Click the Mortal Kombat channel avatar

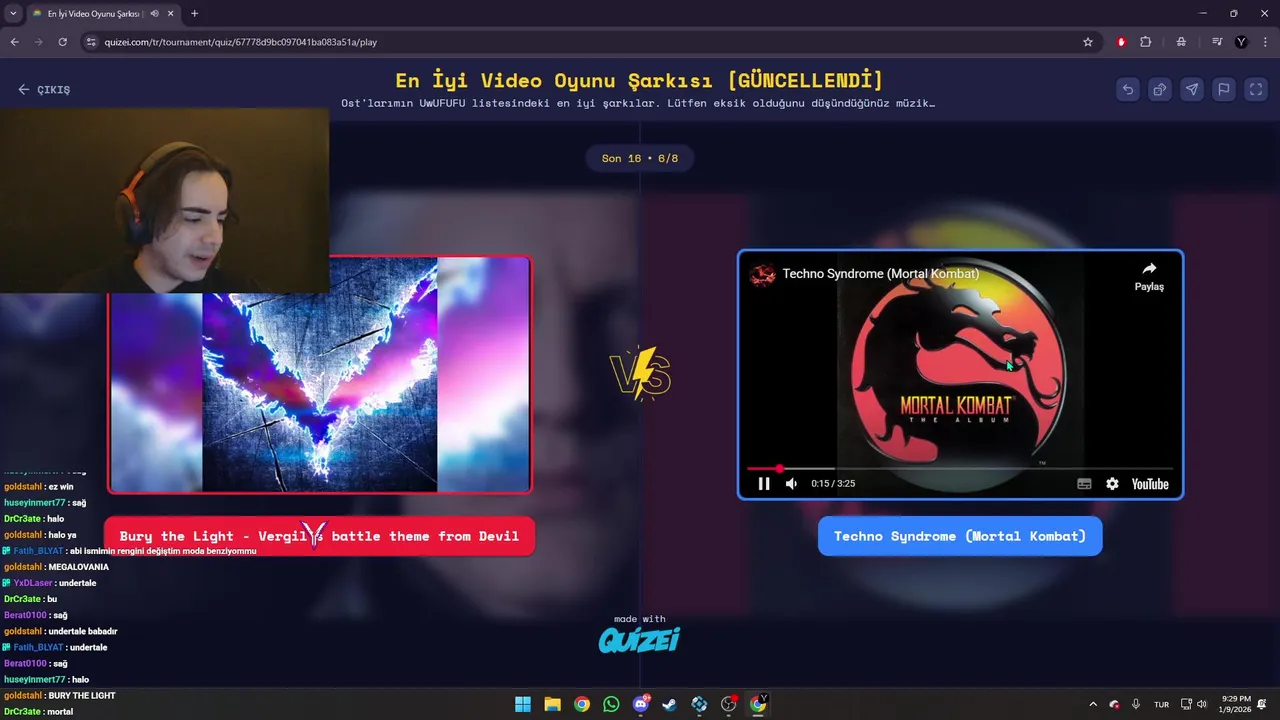click(x=763, y=274)
